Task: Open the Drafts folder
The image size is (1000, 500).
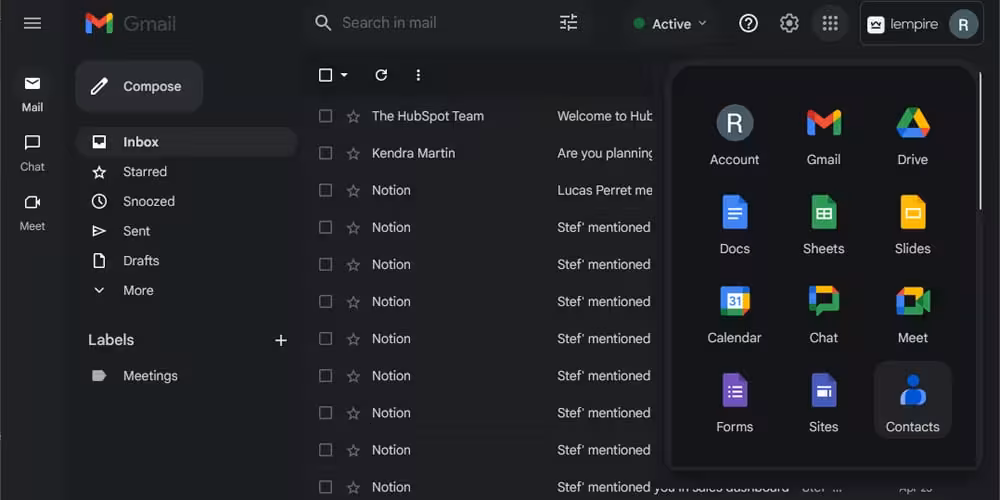Action: [x=140, y=261]
